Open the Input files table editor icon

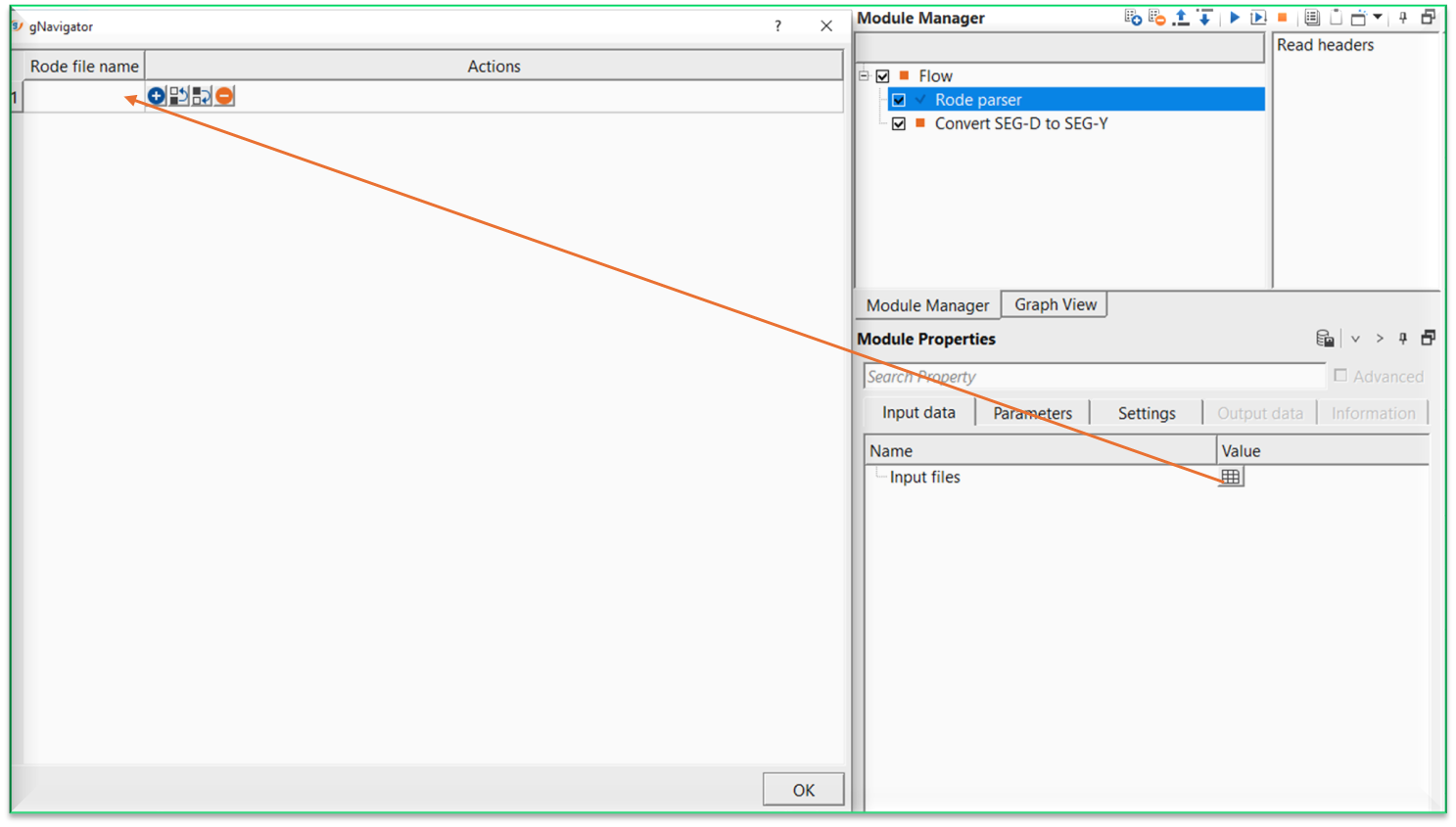(1230, 477)
